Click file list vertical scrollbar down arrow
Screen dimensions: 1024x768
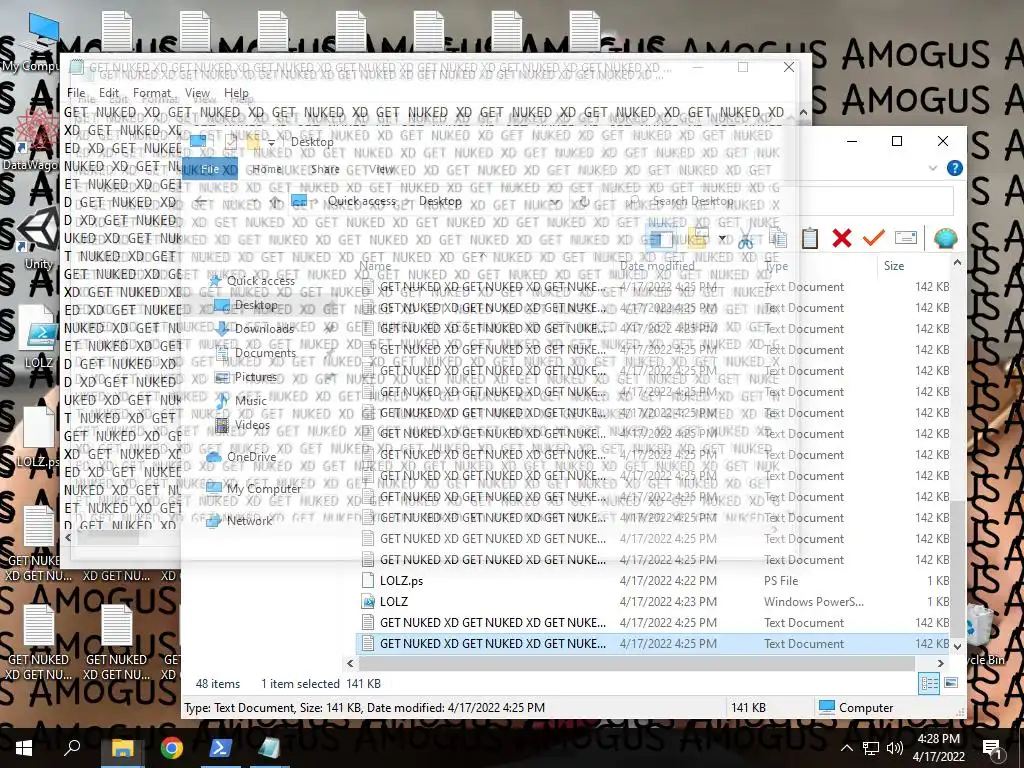click(x=957, y=646)
